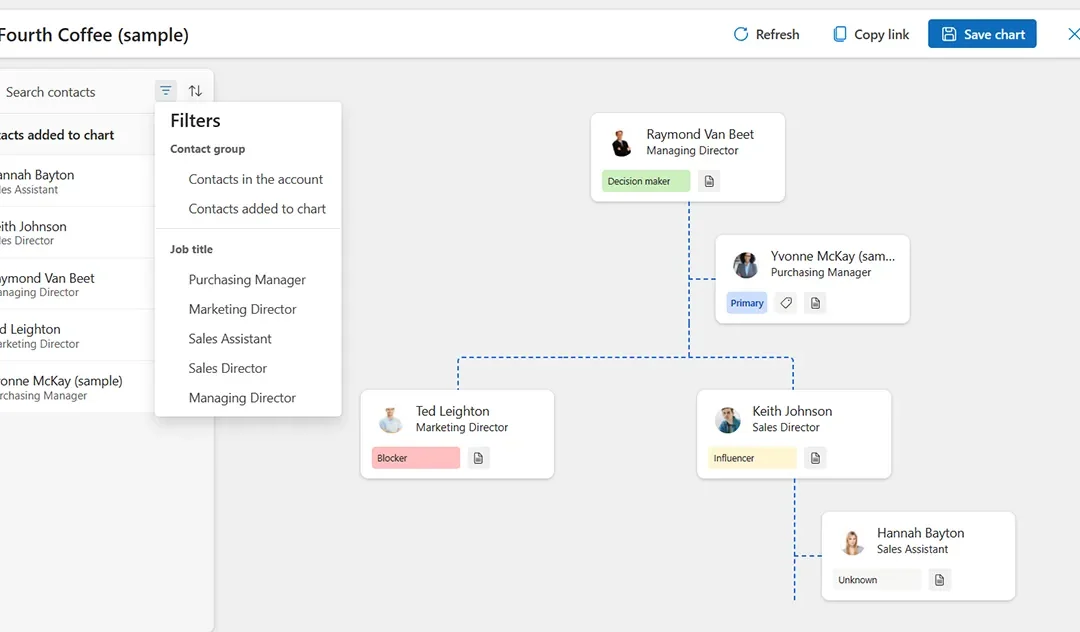Open the Primary label on Yvonne's card
The height and width of the screenshot is (632, 1080).
pyautogui.click(x=747, y=303)
